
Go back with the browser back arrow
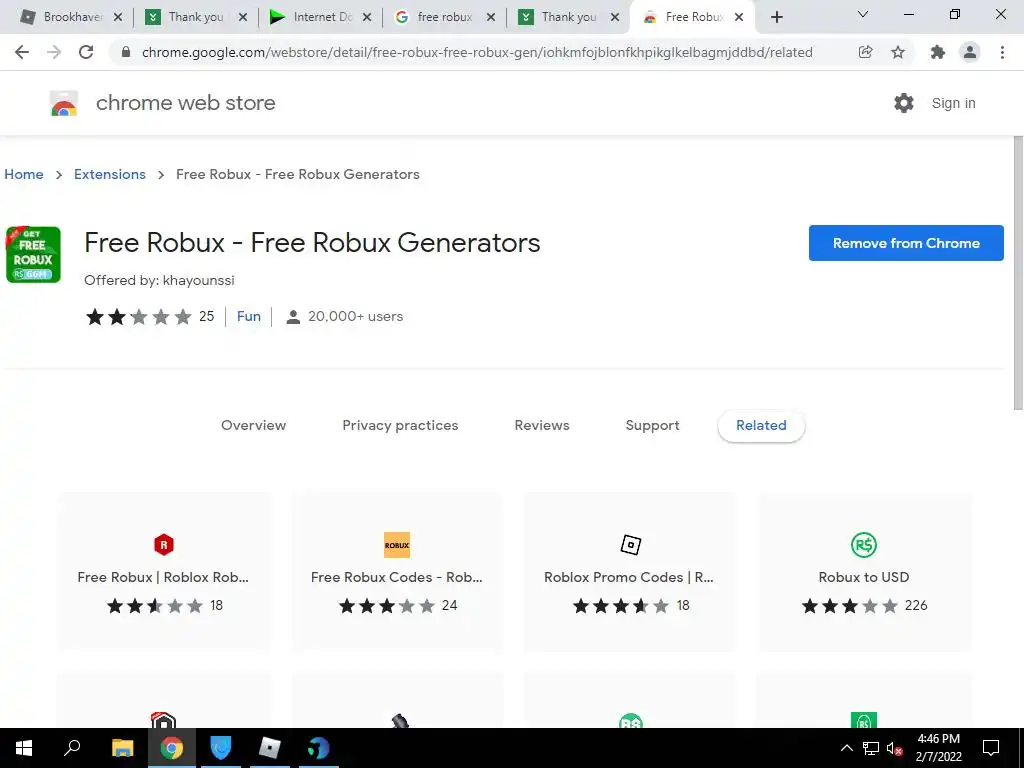tap(22, 52)
